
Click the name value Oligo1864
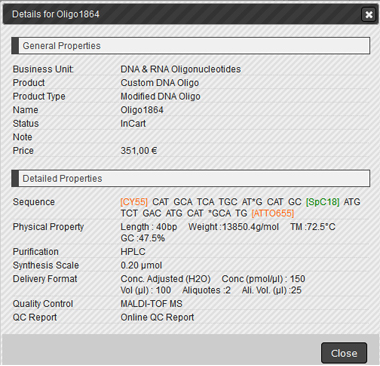pos(142,110)
